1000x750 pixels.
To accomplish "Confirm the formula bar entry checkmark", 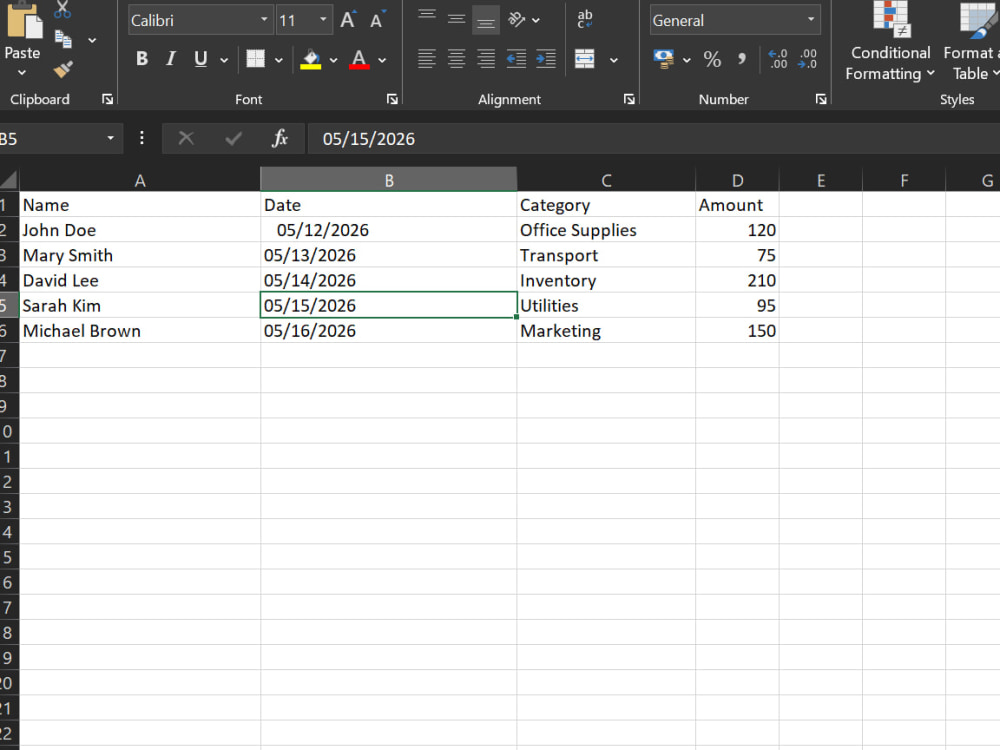I will point(233,138).
